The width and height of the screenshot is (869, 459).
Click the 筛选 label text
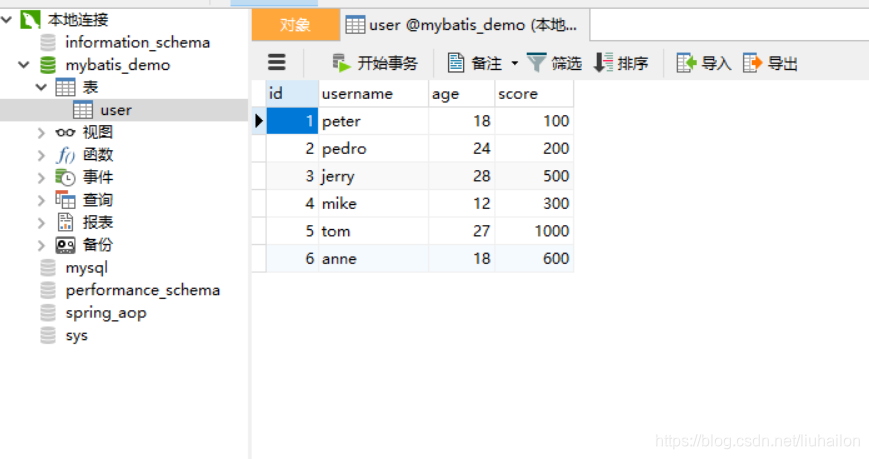point(566,63)
